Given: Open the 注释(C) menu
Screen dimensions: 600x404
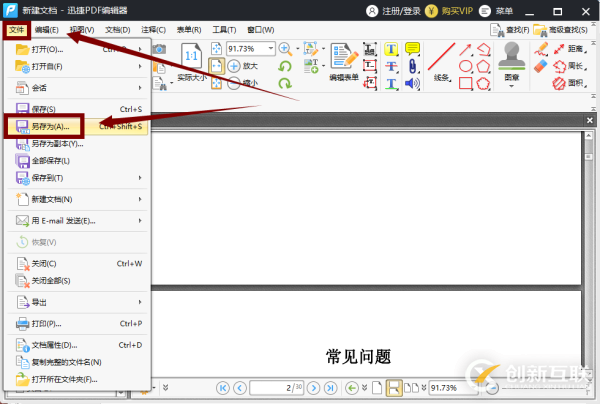Looking at the screenshot, I should coord(153,30).
